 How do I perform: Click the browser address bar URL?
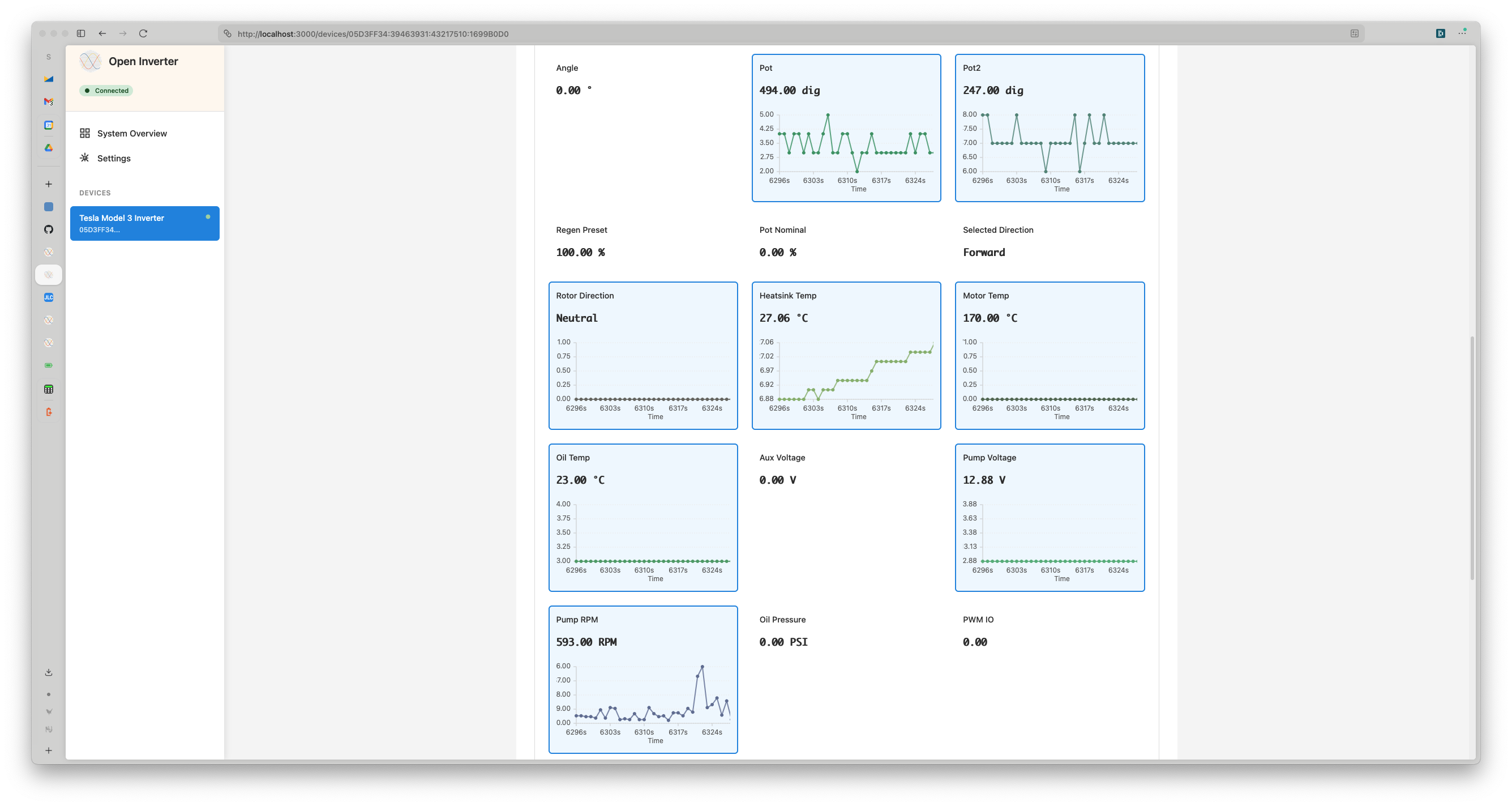pos(373,34)
